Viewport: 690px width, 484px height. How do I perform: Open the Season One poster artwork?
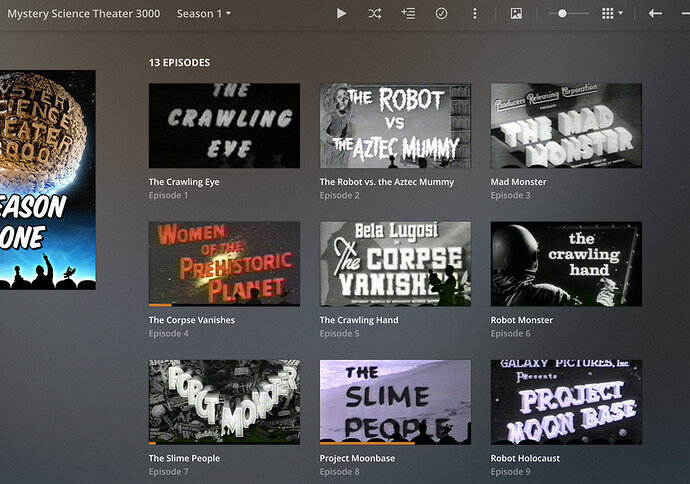point(48,180)
